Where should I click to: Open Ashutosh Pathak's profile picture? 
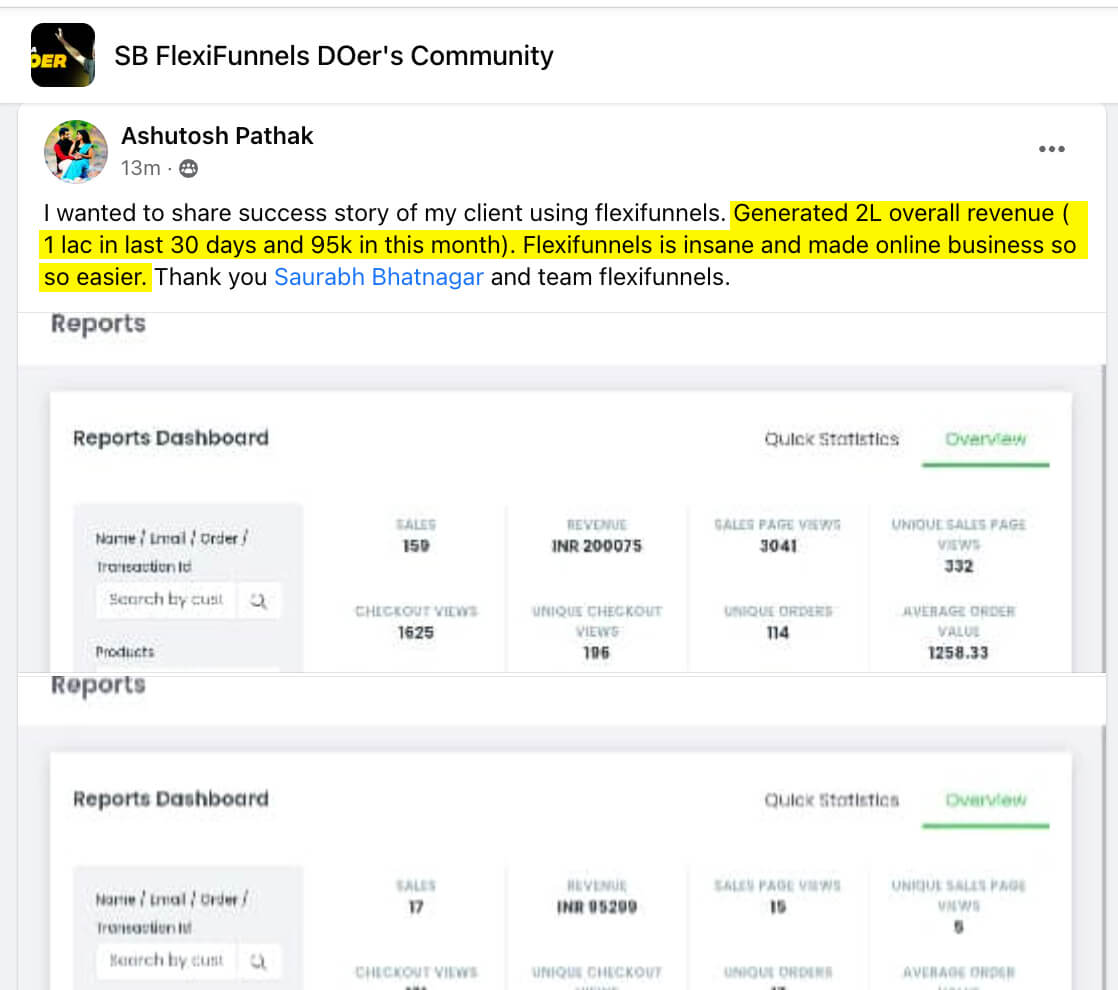pos(76,152)
